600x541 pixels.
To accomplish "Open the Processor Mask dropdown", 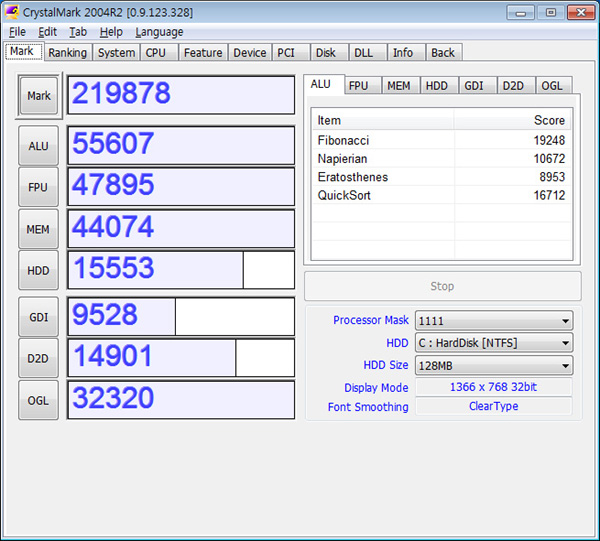I will [x=494, y=321].
